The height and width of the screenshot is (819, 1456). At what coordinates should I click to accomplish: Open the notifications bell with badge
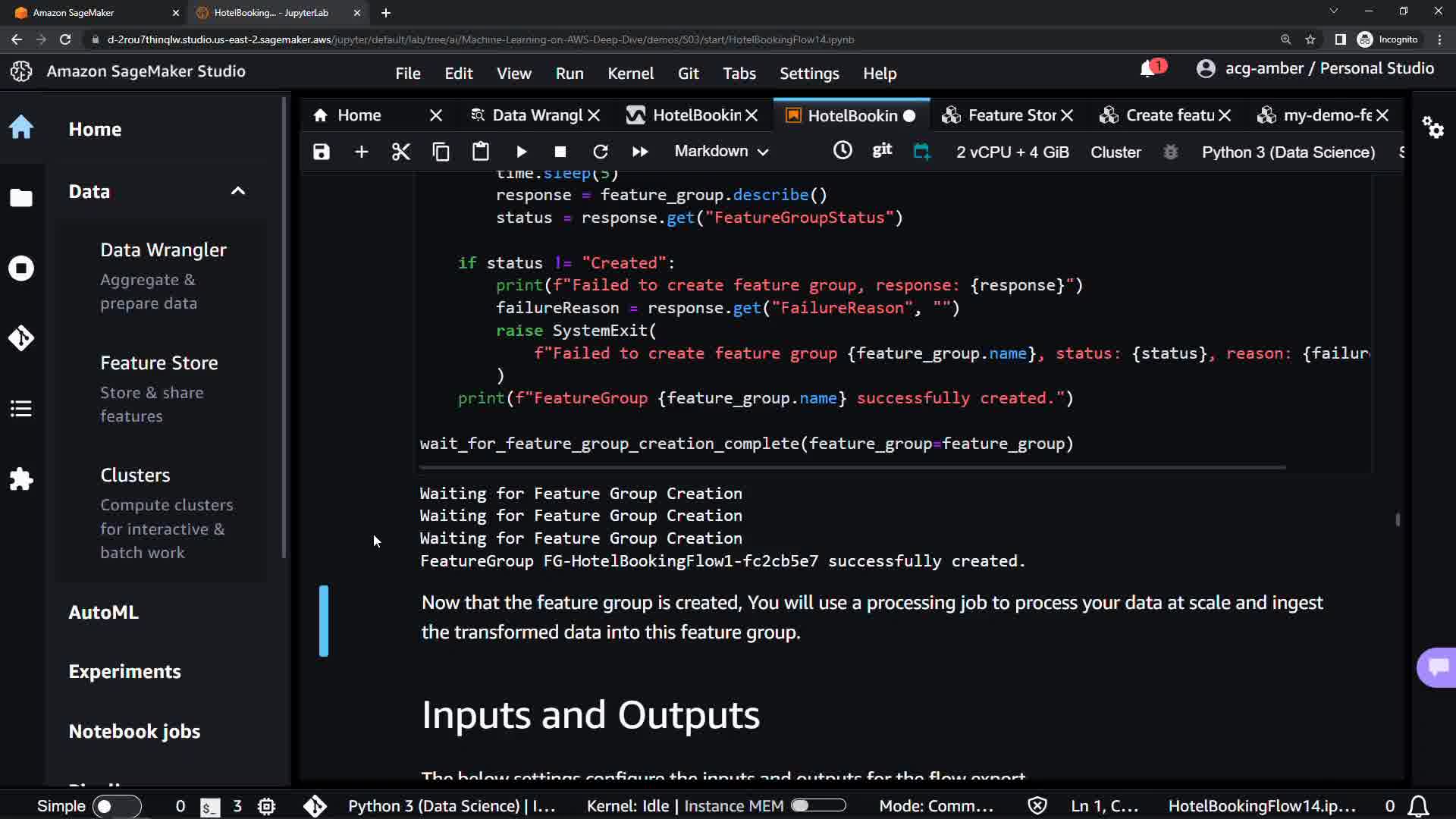(1149, 69)
